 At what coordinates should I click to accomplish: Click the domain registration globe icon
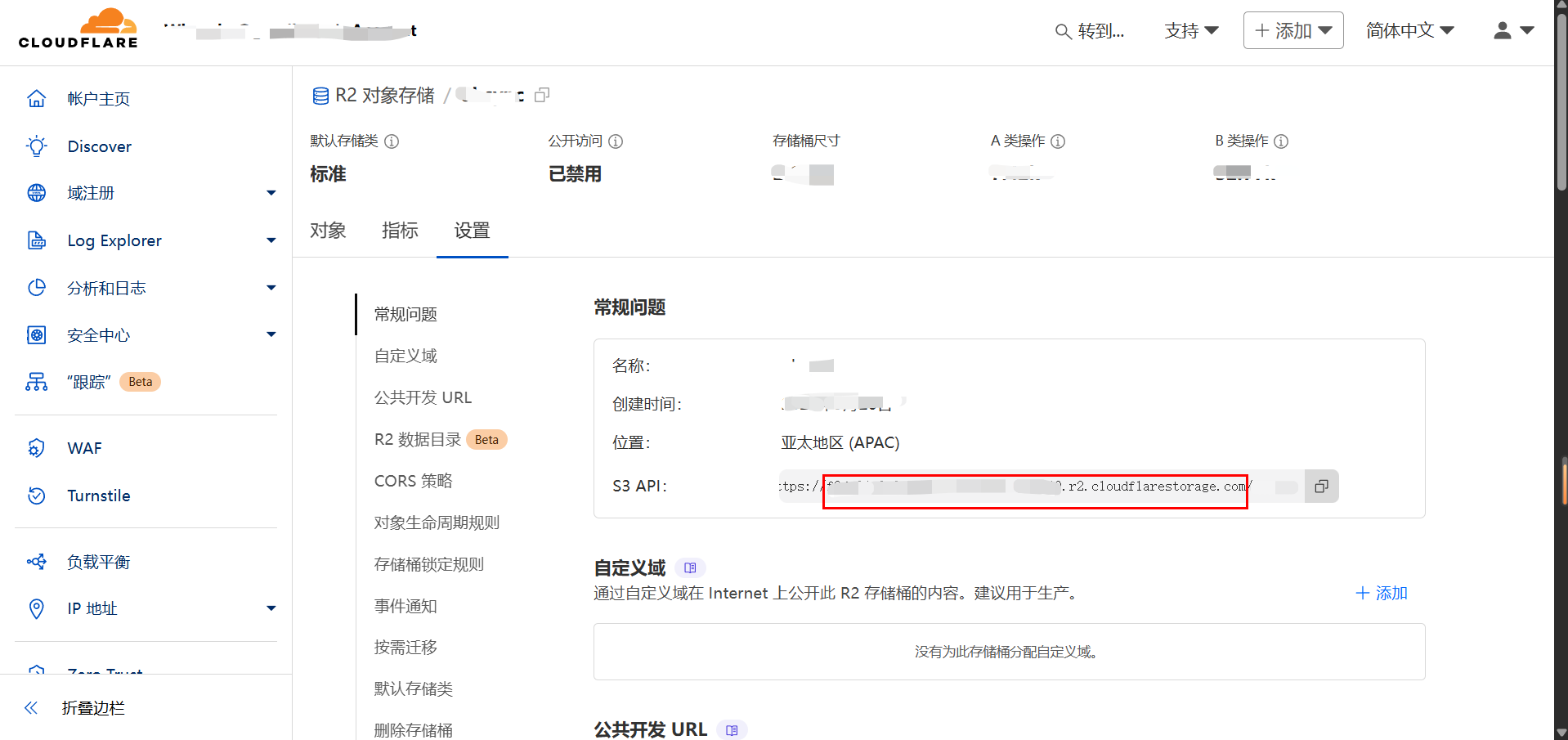point(37,193)
